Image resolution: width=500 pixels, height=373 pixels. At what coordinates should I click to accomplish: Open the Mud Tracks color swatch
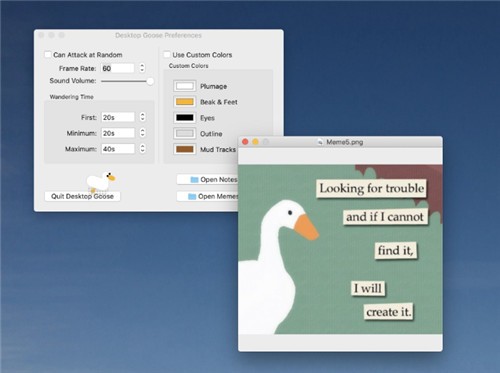click(185, 149)
